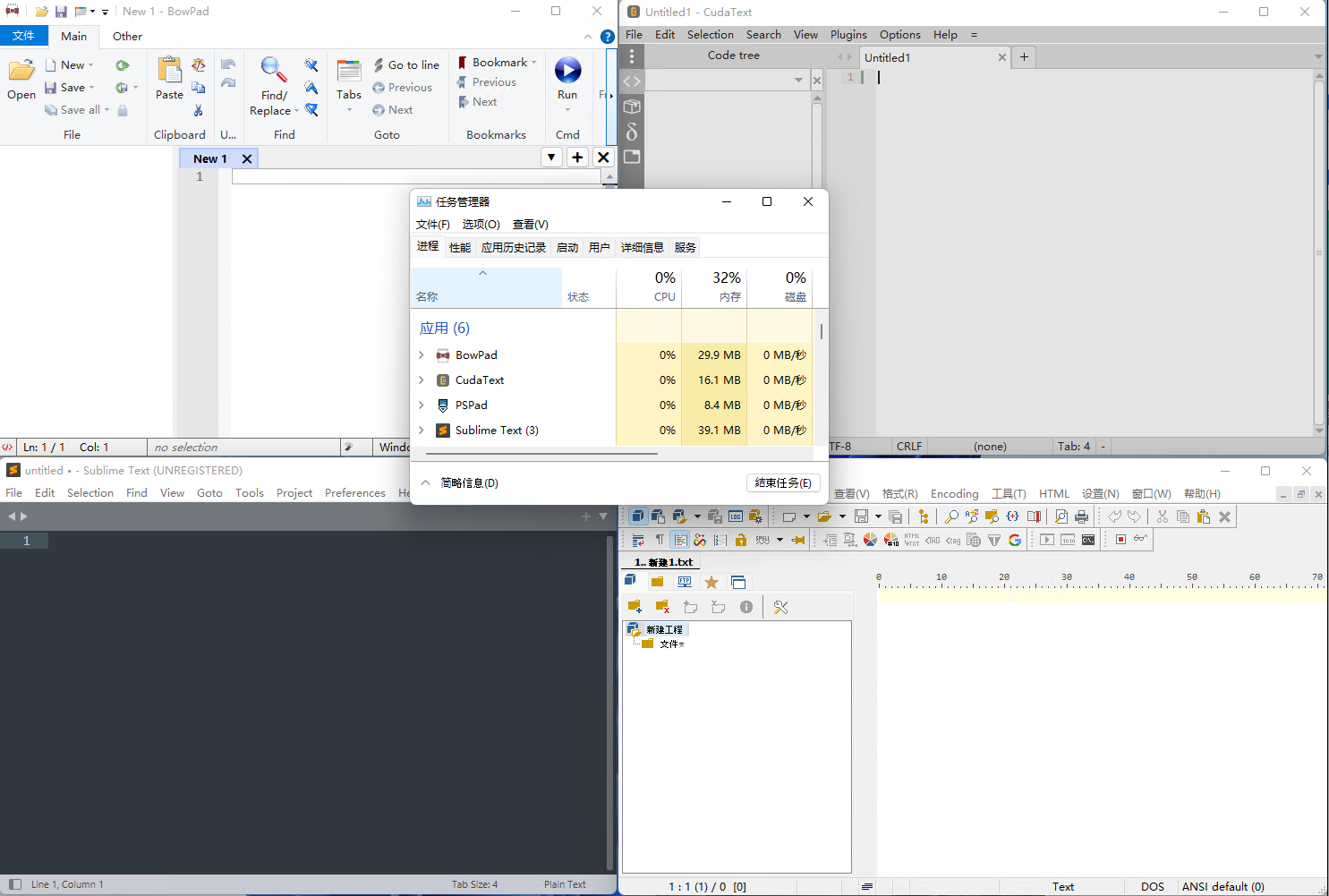Open Sublime Text Preferences menu

click(x=354, y=493)
